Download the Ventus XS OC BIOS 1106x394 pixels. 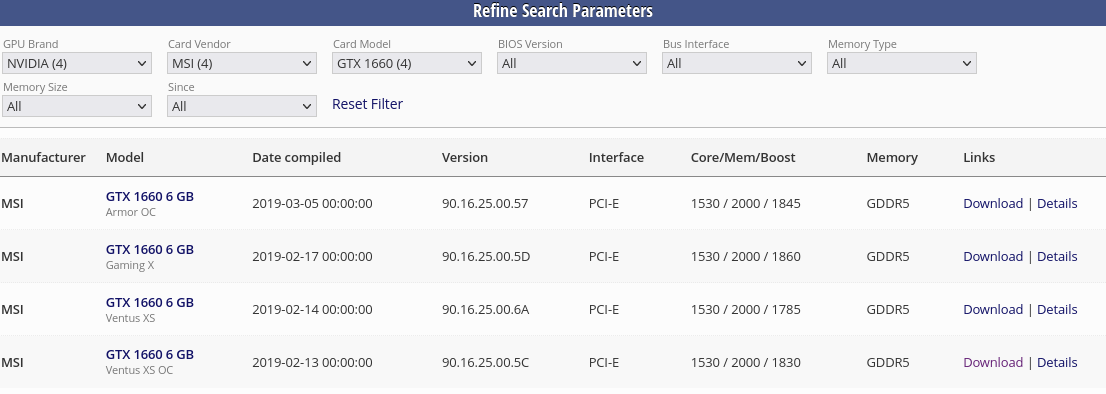pyautogui.click(x=993, y=362)
